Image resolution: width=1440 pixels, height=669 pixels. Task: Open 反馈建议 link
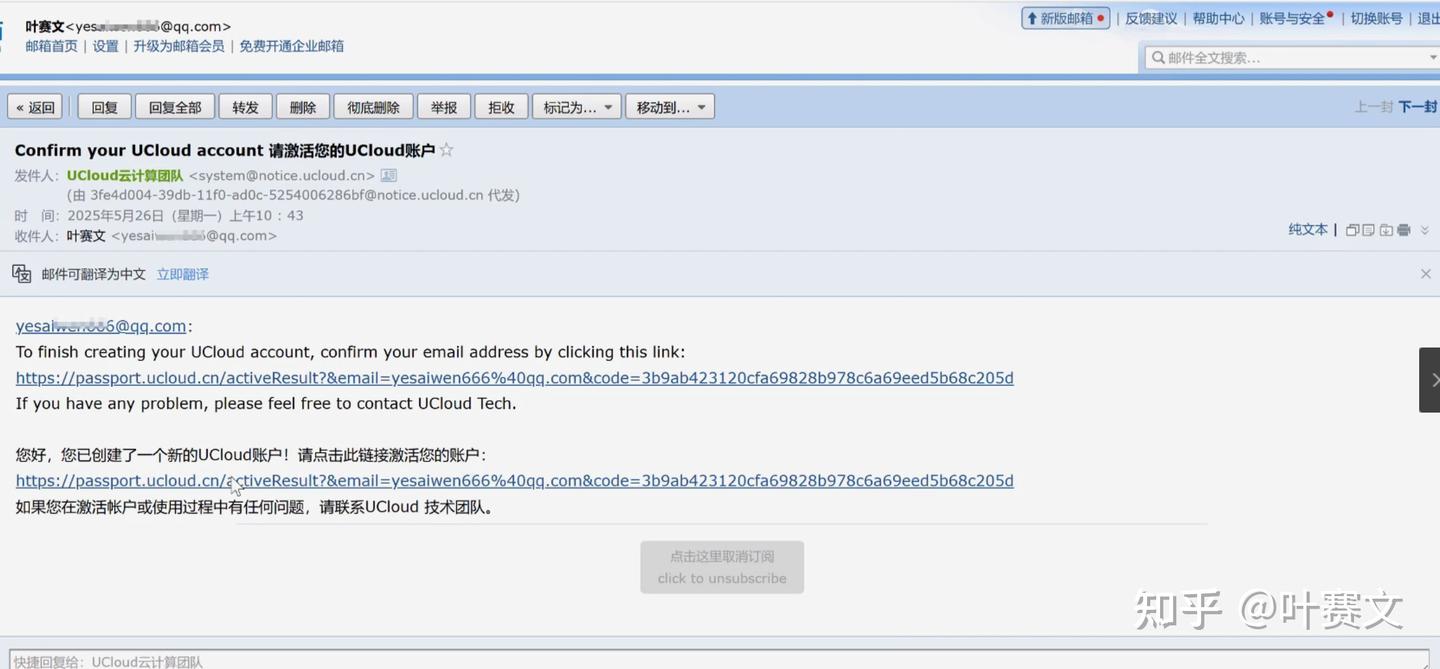[1151, 18]
